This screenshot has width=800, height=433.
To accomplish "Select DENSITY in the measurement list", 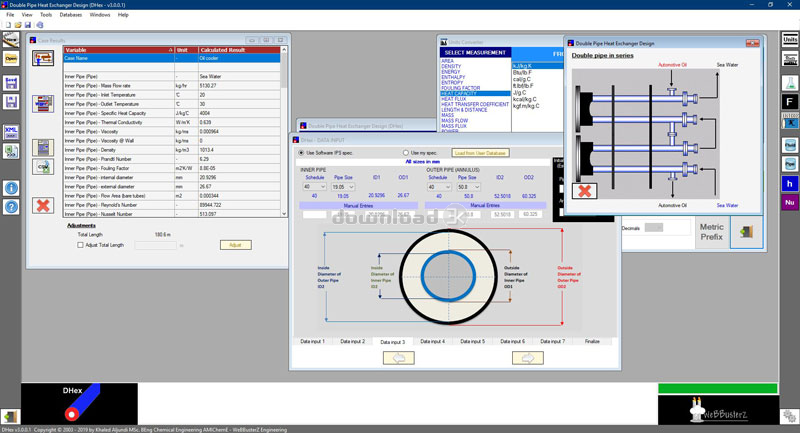I will (x=451, y=66).
